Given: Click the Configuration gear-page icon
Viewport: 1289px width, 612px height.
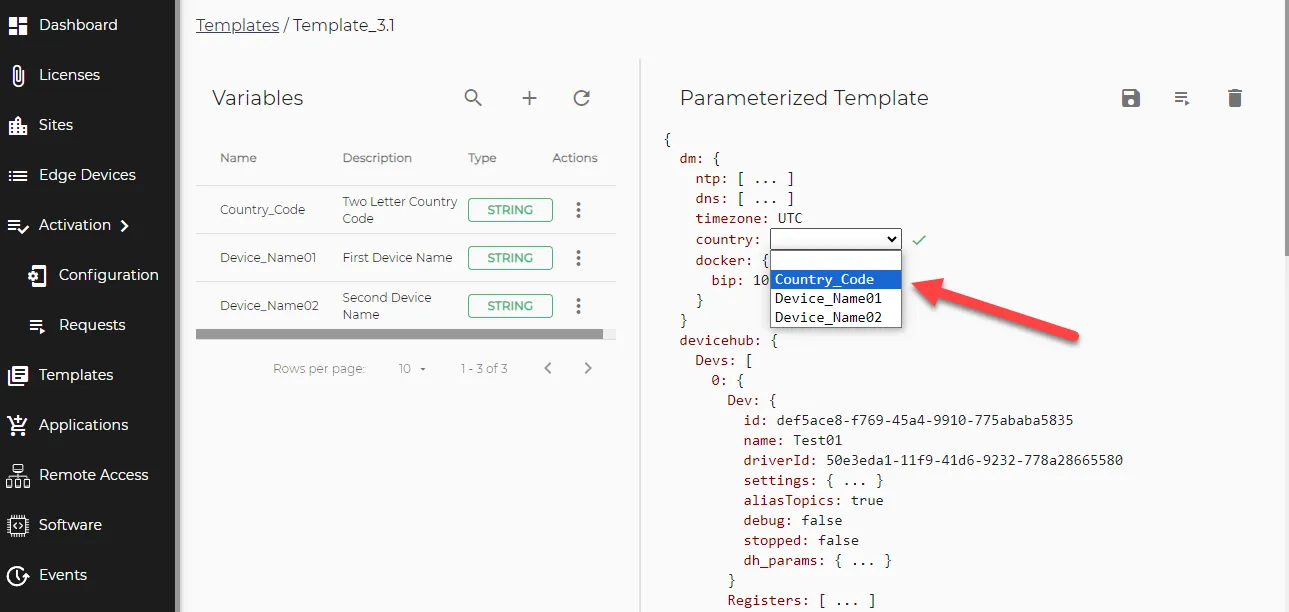Looking at the screenshot, I should click(x=38, y=275).
